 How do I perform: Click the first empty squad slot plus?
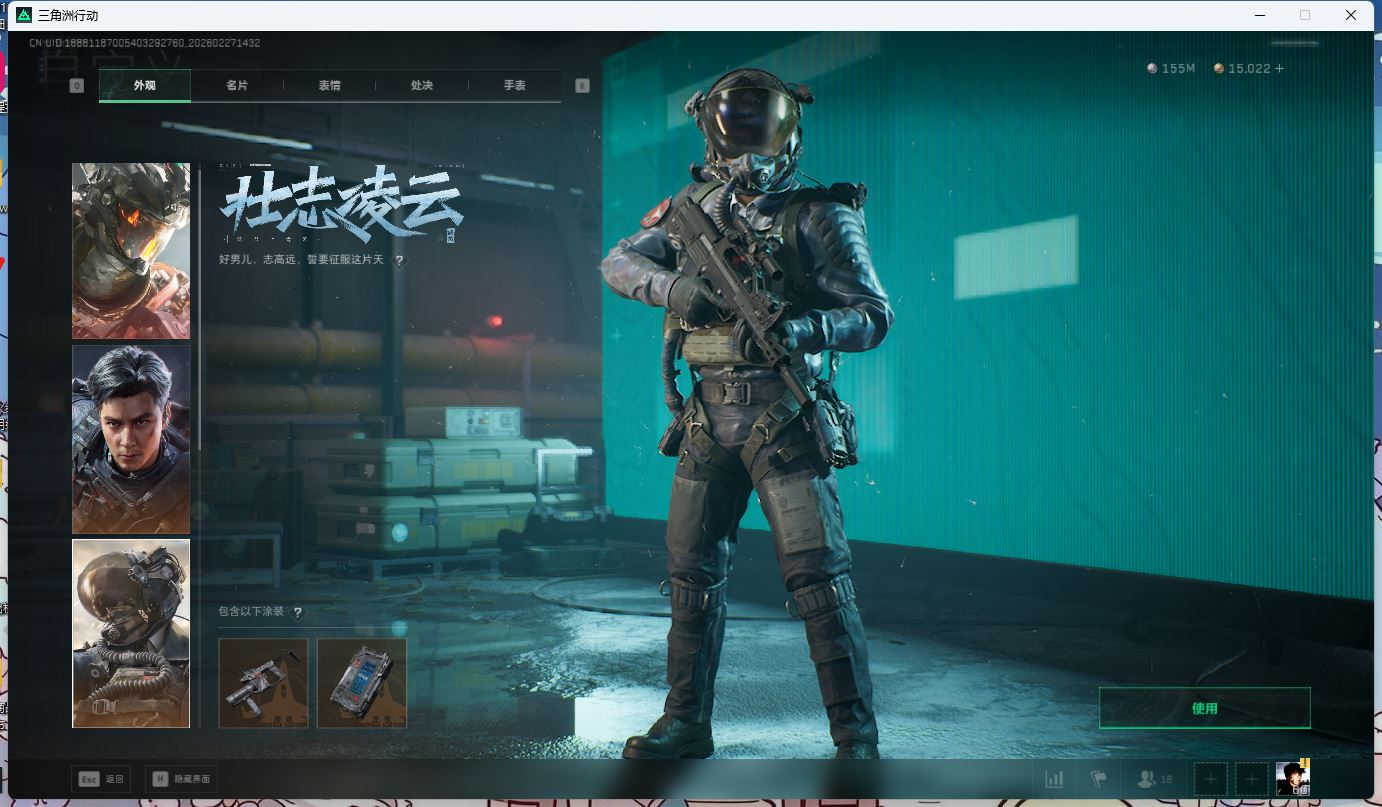(1211, 779)
